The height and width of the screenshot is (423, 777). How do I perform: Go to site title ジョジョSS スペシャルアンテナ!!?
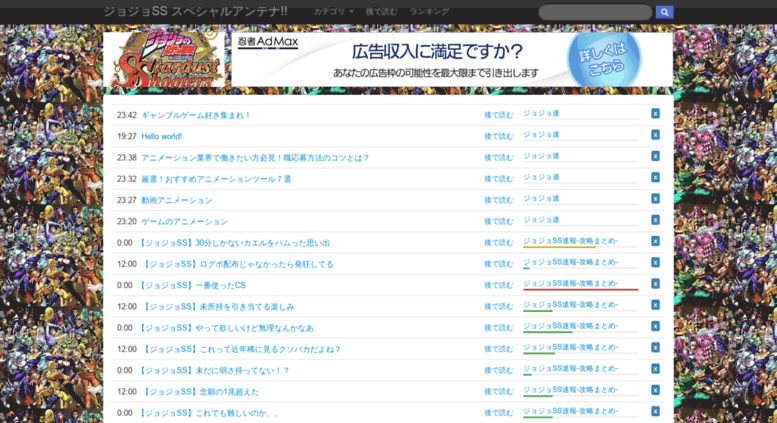click(195, 11)
